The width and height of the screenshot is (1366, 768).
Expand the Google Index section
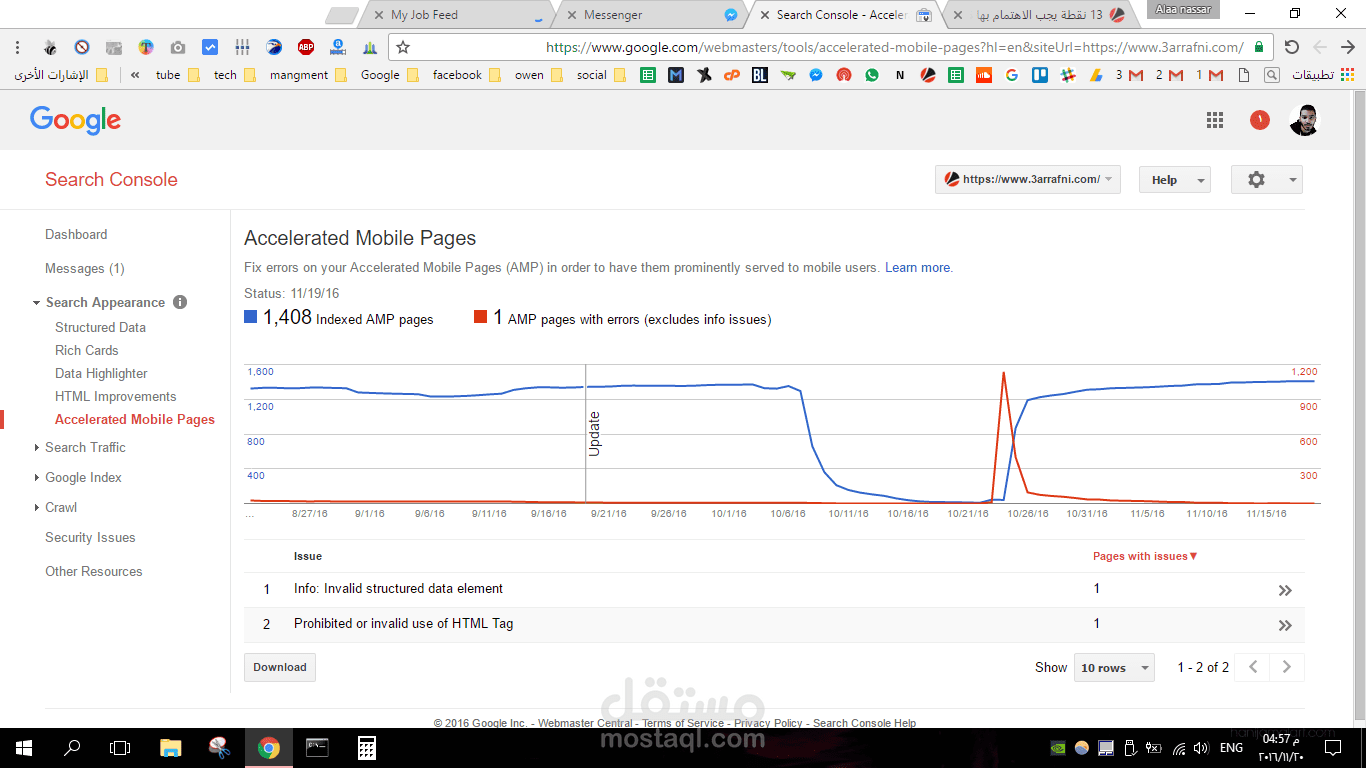click(37, 478)
